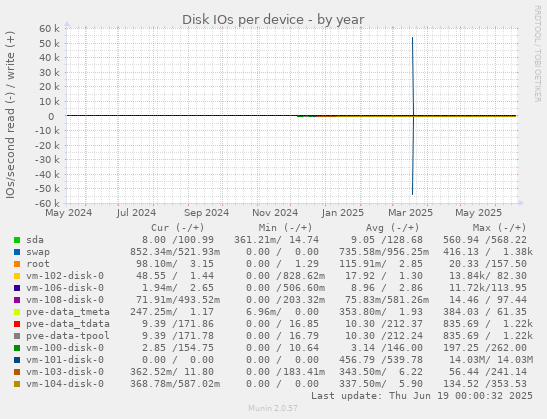Click the vm-102-disk-0 max value 13.84k/ 82.30
The width and height of the screenshot is (547, 419).
click(488, 276)
